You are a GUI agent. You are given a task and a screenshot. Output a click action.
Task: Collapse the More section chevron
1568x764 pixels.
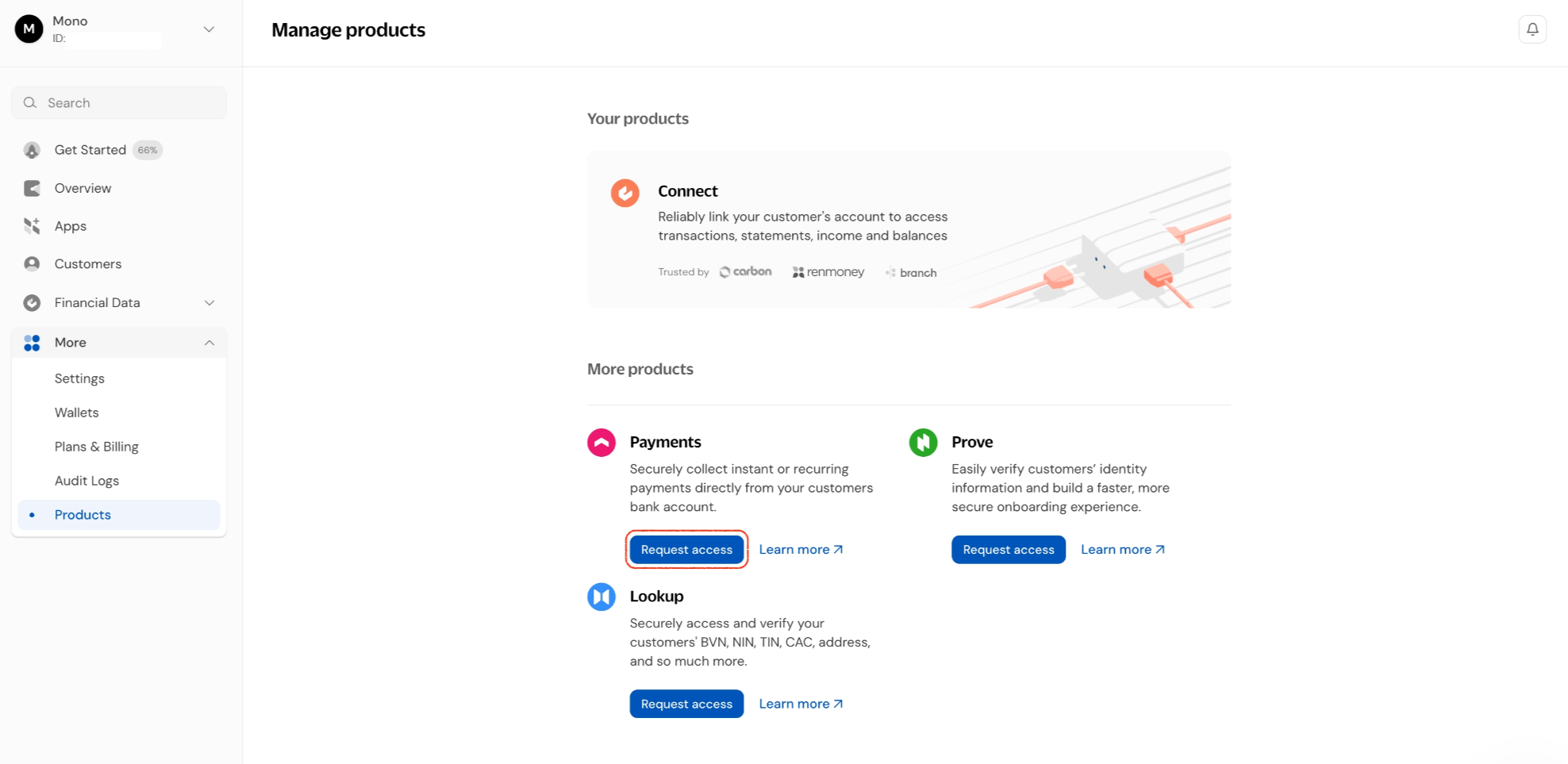tap(209, 343)
